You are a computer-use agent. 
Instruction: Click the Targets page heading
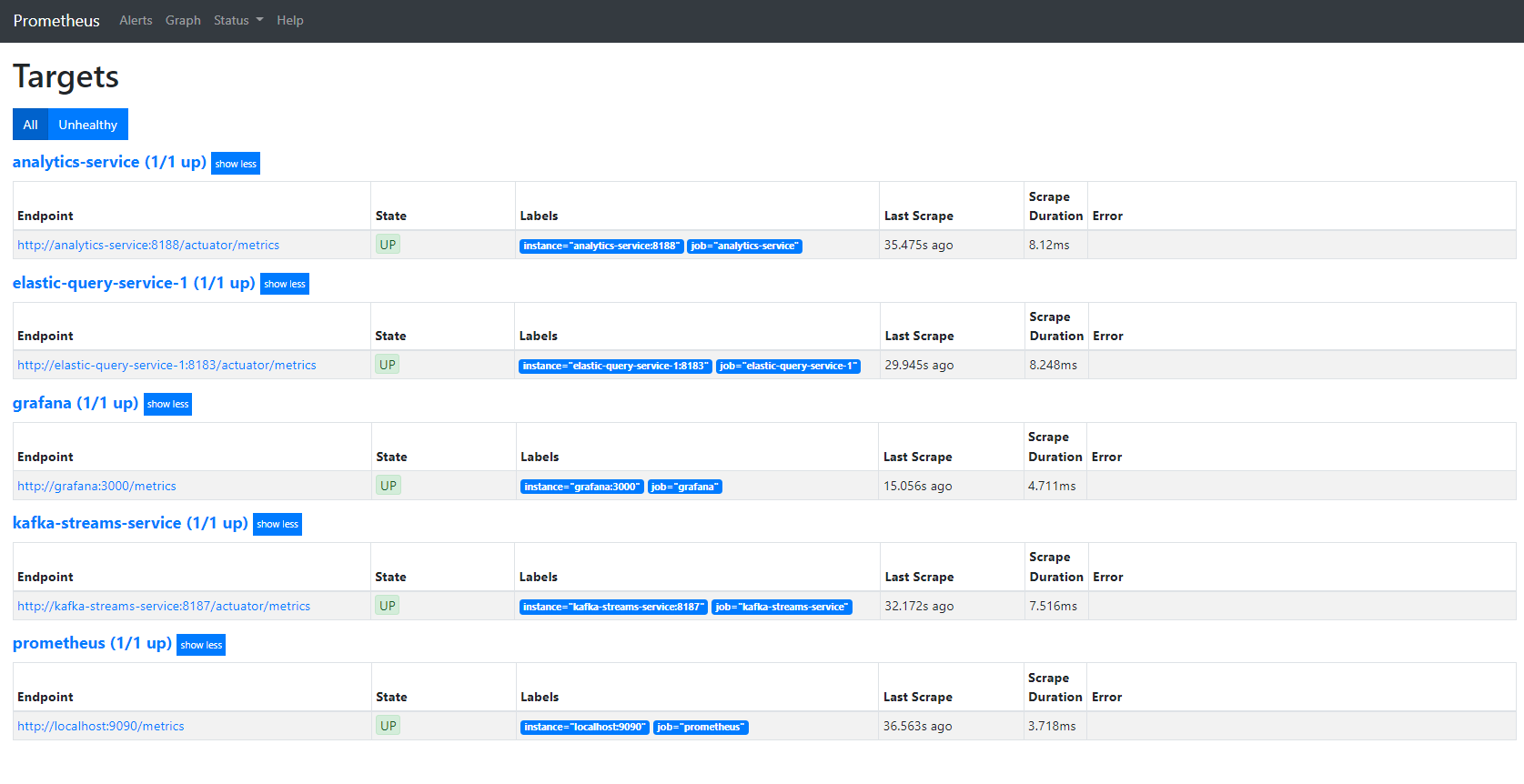click(66, 76)
